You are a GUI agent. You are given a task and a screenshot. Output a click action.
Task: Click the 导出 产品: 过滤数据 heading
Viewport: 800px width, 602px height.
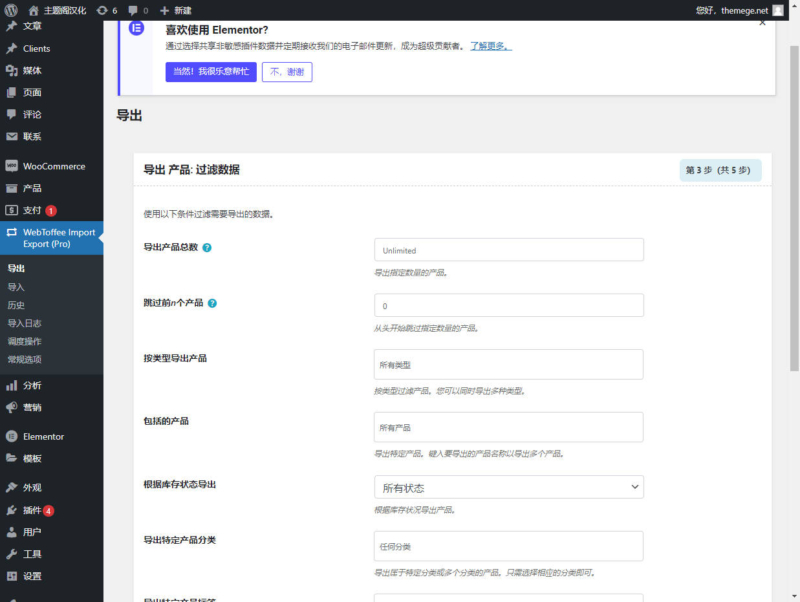(191, 170)
